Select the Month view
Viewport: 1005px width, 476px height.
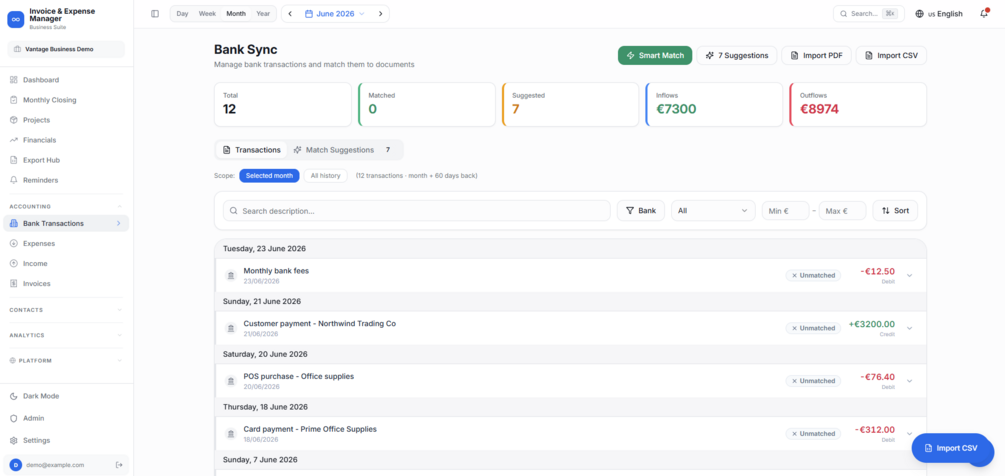click(x=236, y=13)
